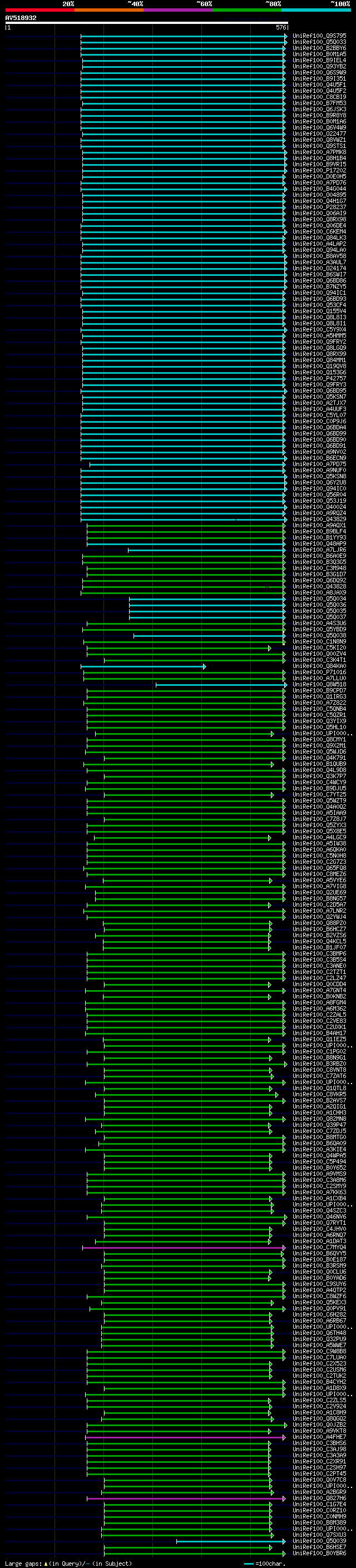Select UniRef100_B6HSE7 label
This screenshot has width=356, height=1568.
319,1547
